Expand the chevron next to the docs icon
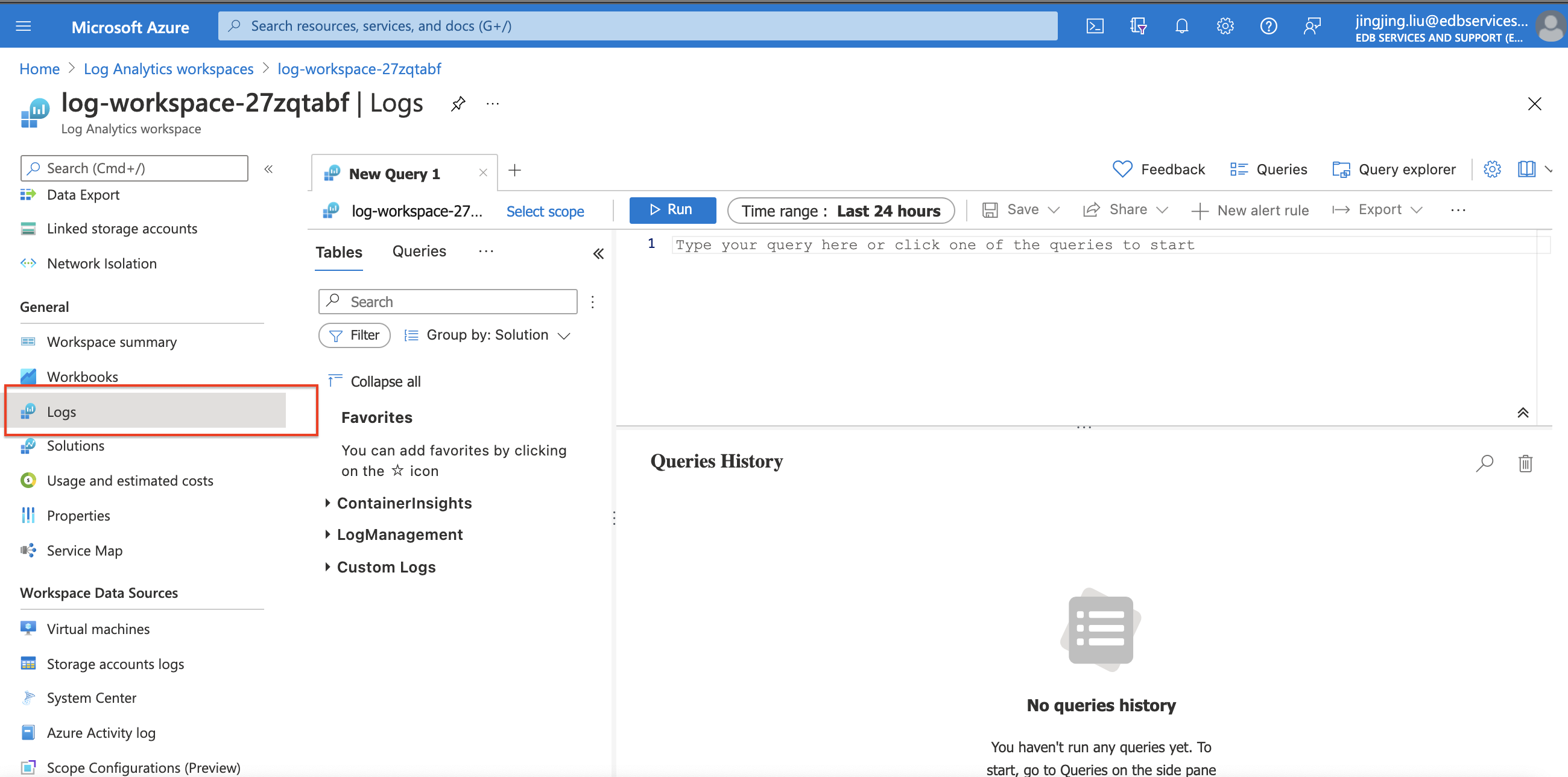This screenshot has width=1568, height=777. click(1549, 170)
